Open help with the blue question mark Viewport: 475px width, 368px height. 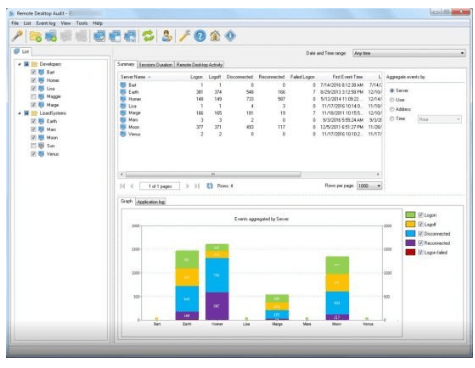point(200,36)
